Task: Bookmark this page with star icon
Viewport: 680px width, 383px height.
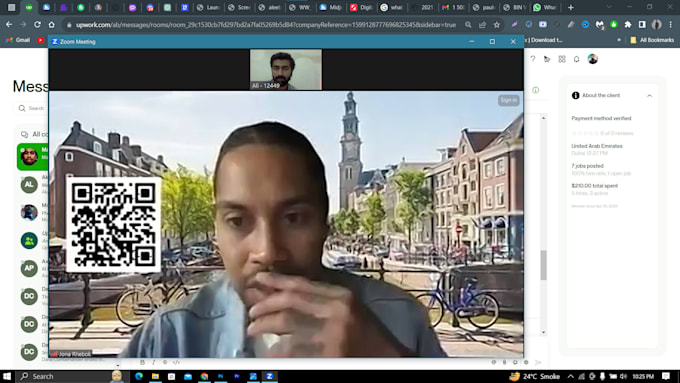Action: [497, 25]
